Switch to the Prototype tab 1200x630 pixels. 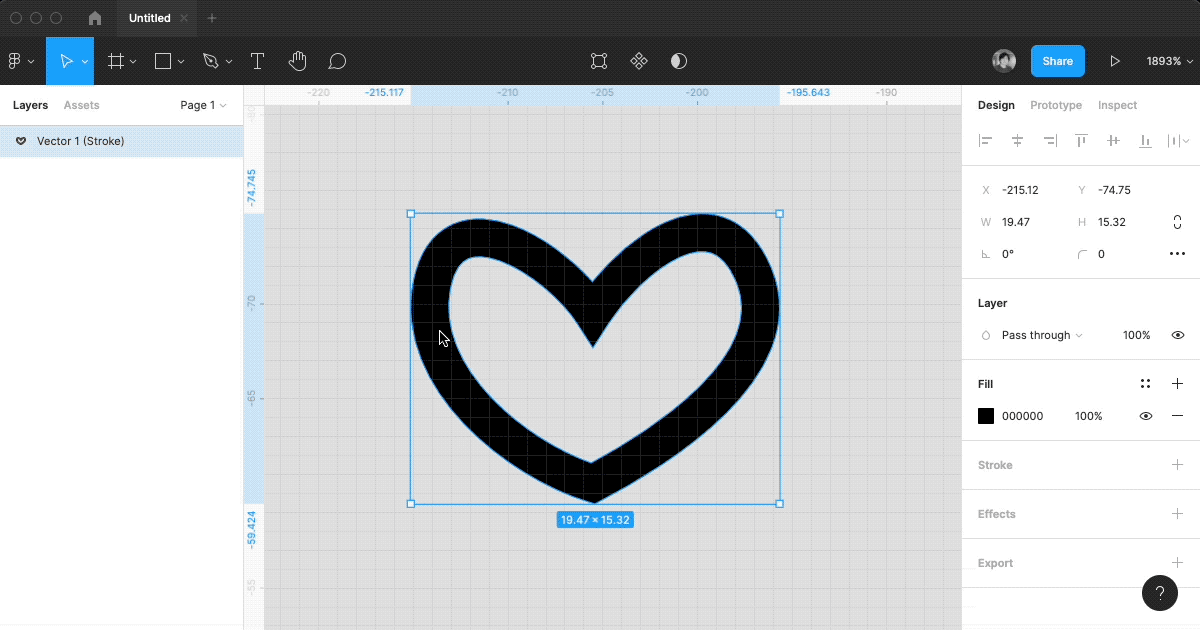point(1055,105)
